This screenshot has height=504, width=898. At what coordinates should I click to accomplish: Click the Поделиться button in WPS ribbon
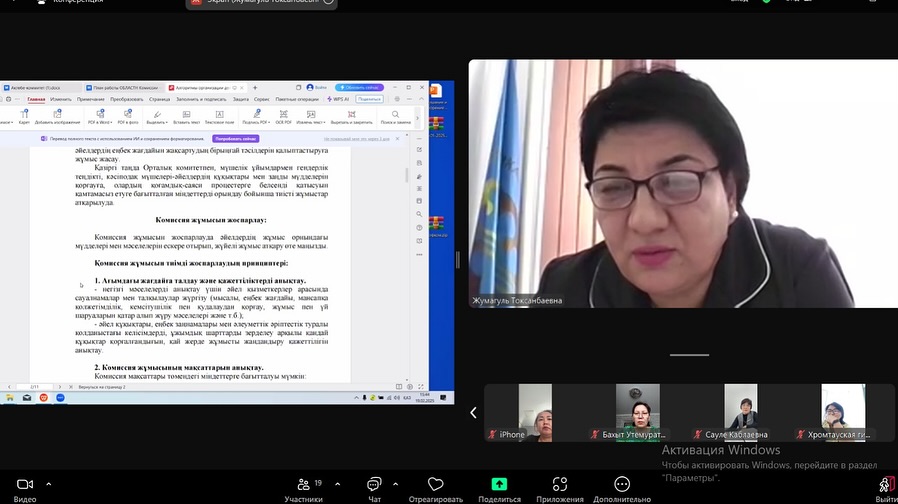369,99
